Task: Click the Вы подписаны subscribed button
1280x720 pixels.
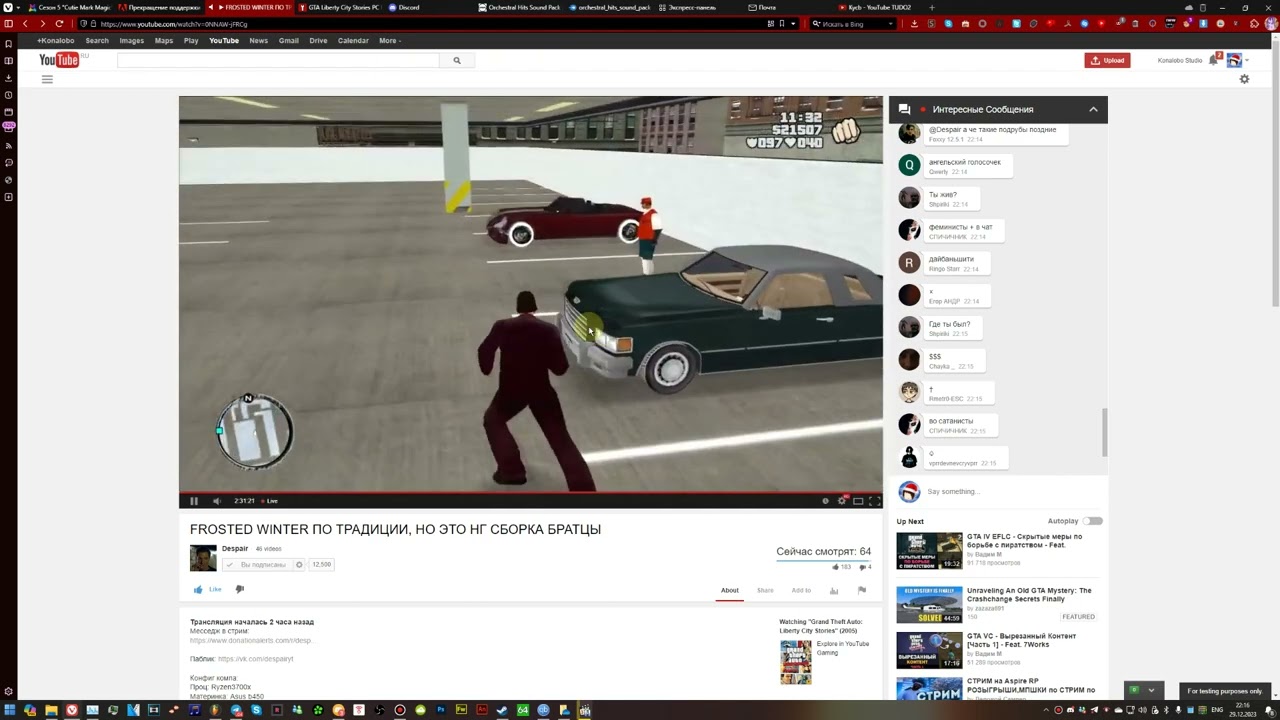Action: [256, 565]
